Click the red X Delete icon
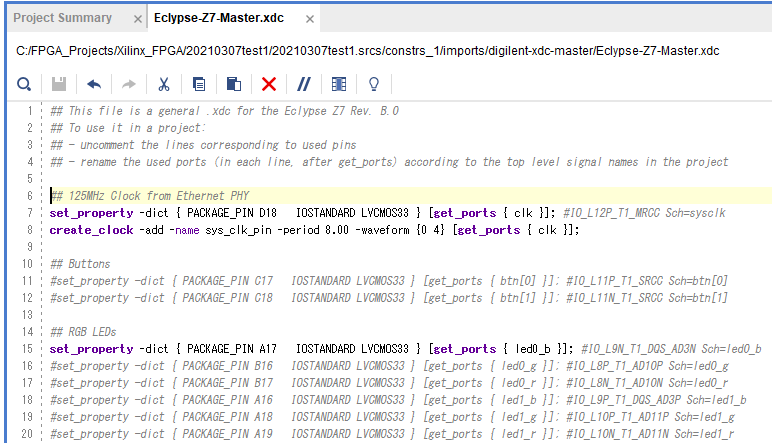The height and width of the screenshot is (443, 772). click(x=268, y=84)
